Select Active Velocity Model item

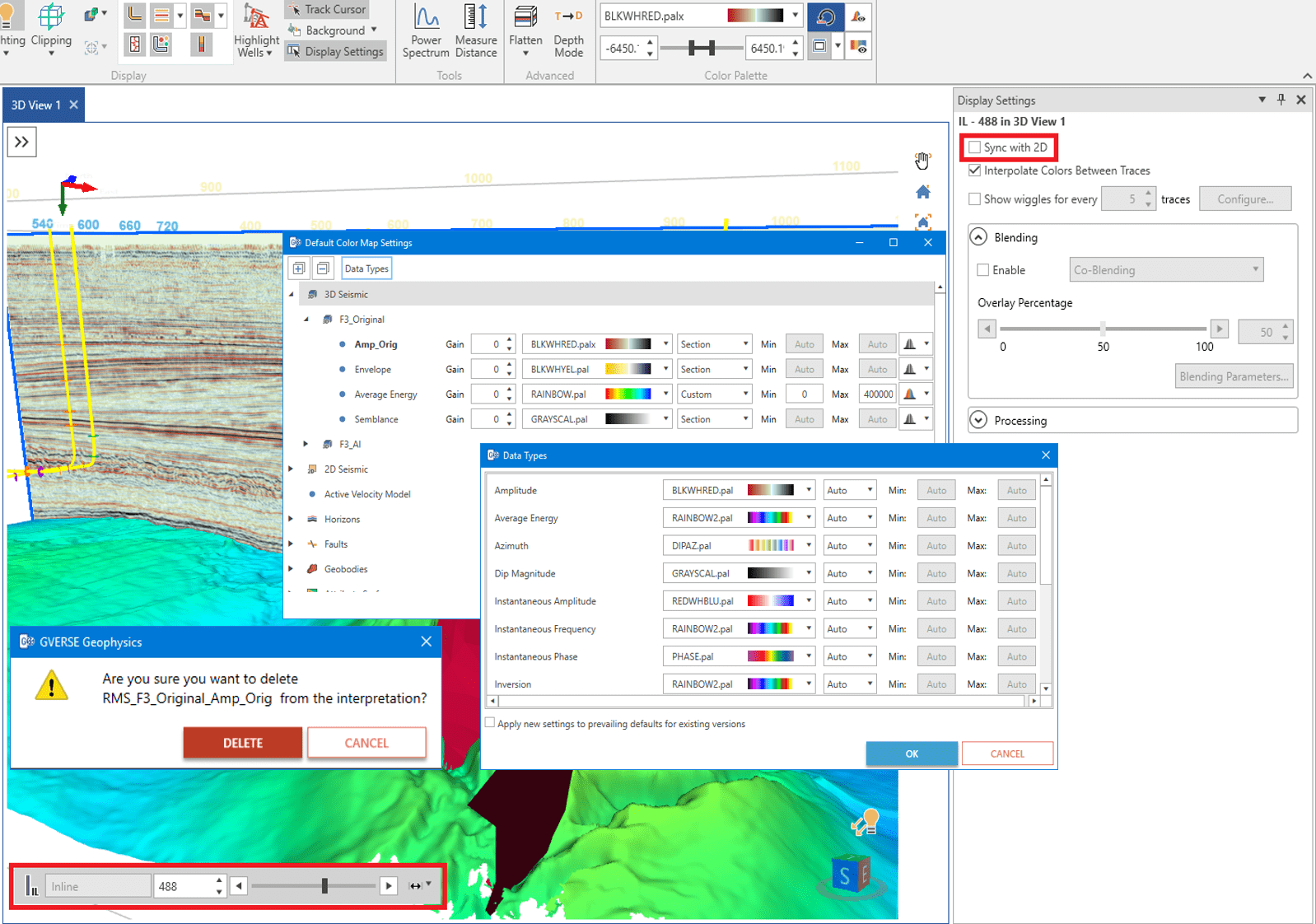(x=367, y=494)
